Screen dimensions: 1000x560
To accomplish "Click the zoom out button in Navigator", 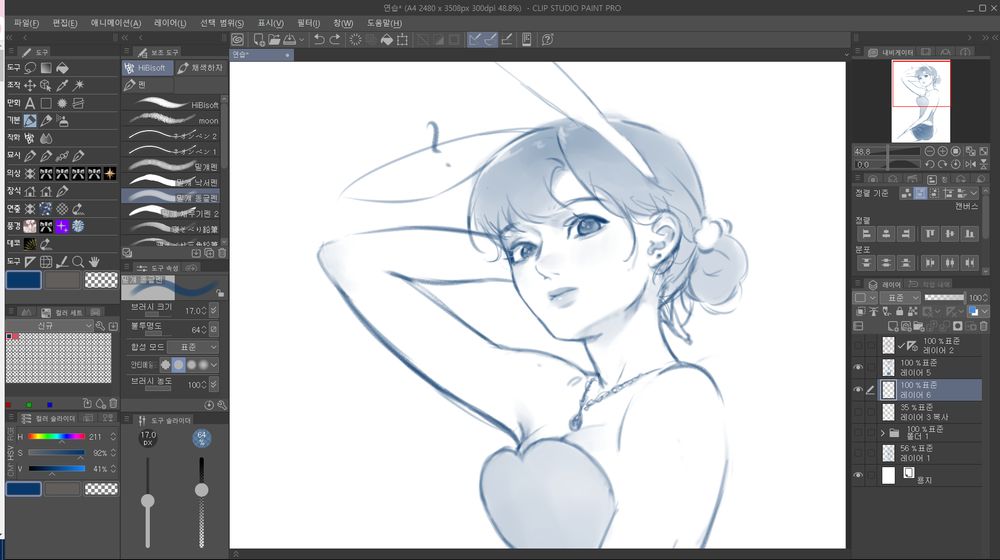I will click(929, 151).
